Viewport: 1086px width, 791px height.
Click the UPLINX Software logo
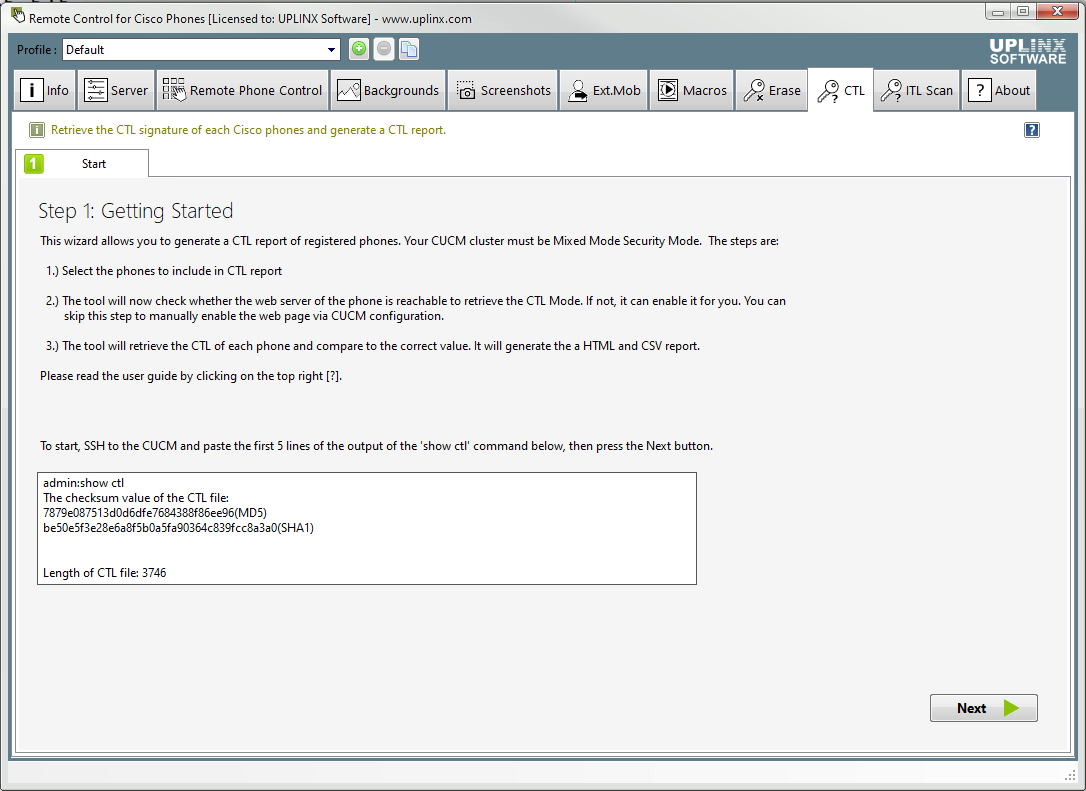click(x=1027, y=51)
